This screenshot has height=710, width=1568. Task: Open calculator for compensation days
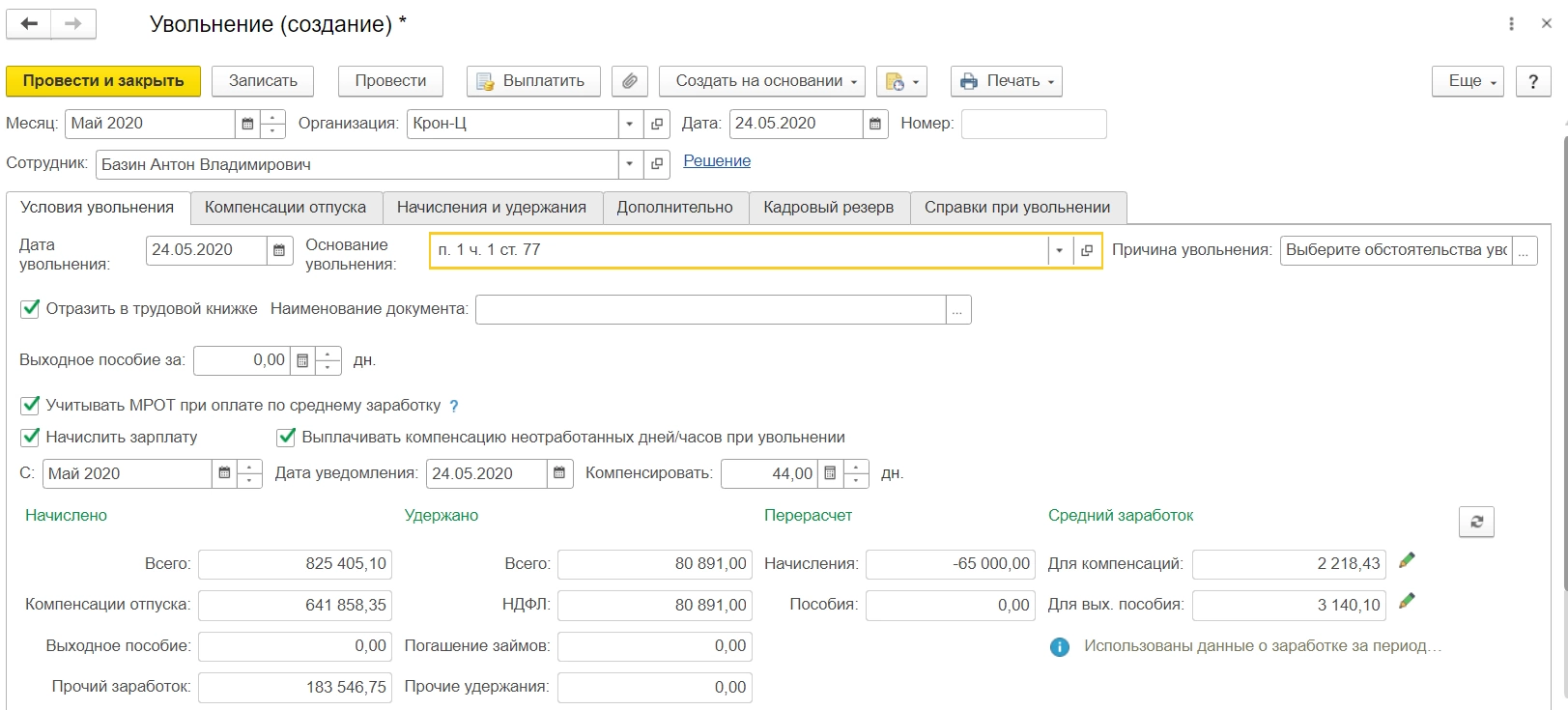[x=830, y=473]
